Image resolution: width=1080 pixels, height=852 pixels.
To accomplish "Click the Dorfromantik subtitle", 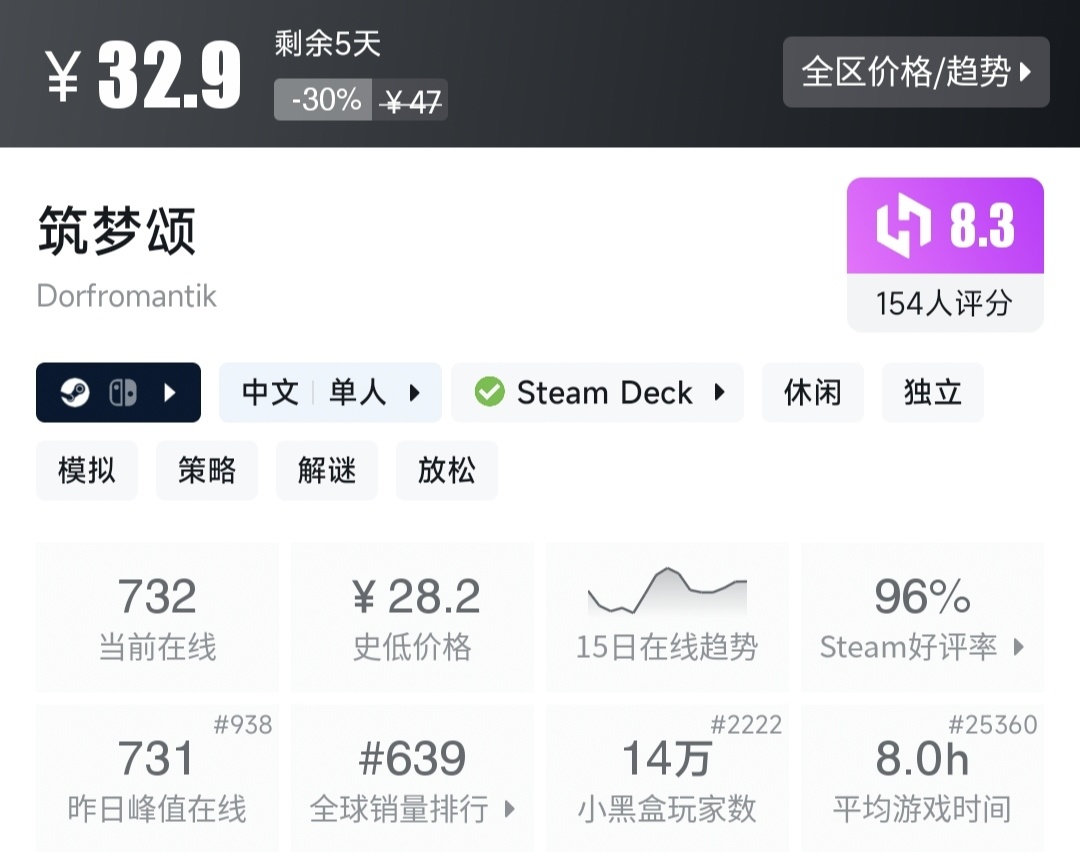I will click(x=127, y=296).
